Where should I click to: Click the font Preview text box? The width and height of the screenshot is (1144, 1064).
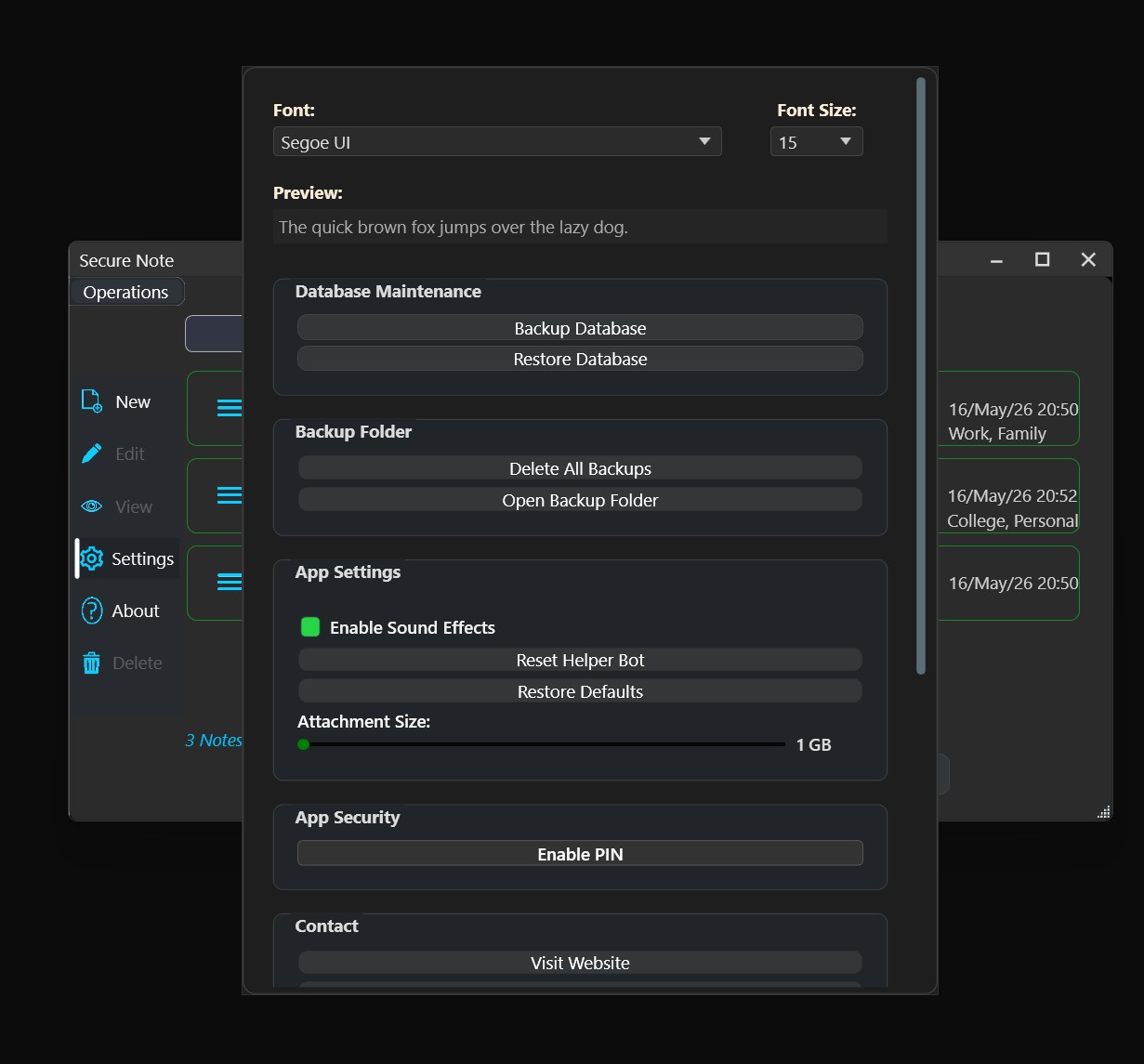tap(580, 227)
